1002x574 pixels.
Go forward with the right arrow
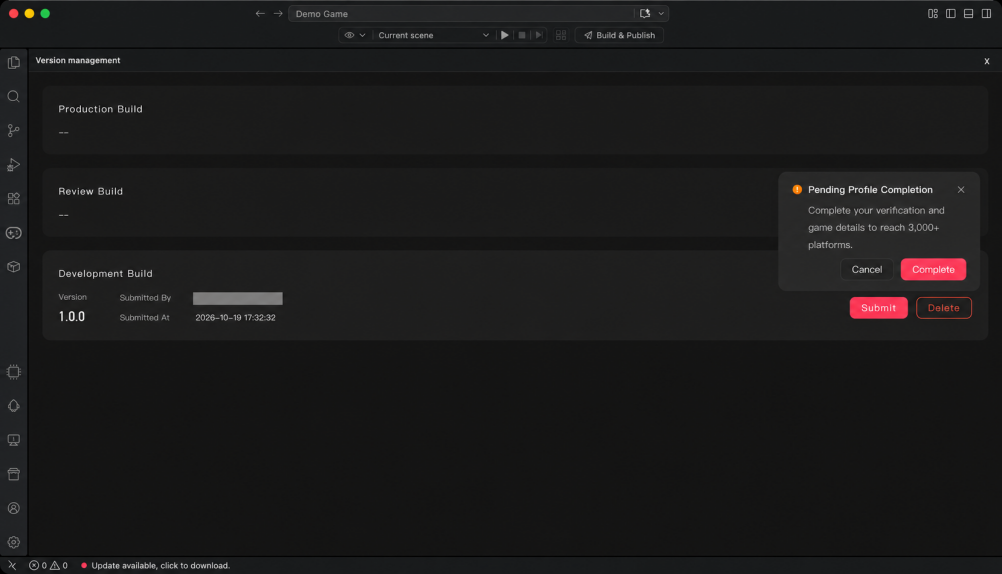click(x=278, y=13)
